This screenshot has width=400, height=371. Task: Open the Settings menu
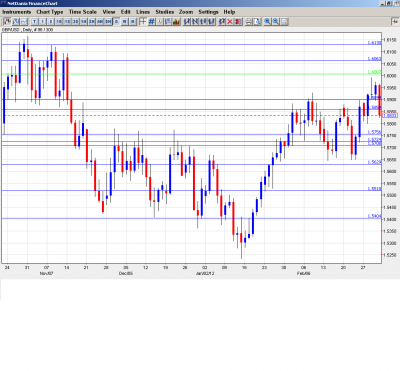(208, 12)
